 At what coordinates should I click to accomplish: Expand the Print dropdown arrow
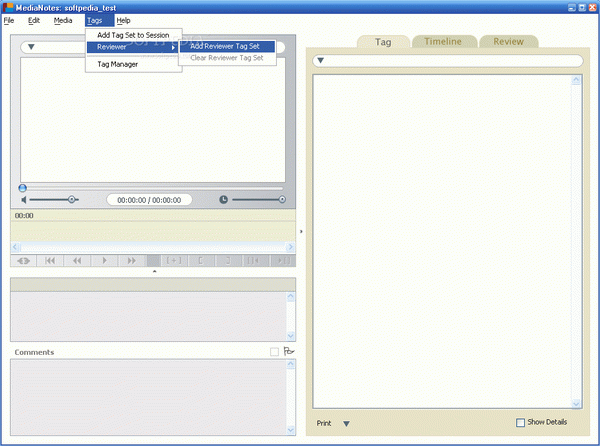[x=346, y=423]
